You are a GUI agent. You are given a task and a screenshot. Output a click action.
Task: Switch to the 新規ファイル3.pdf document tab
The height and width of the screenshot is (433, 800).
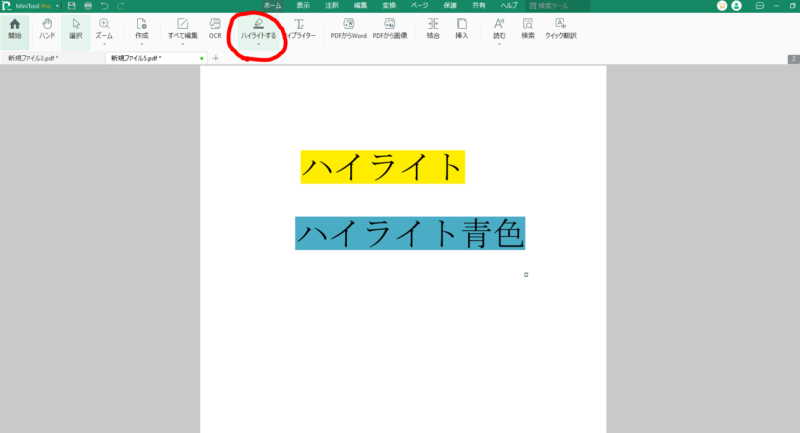click(33, 58)
